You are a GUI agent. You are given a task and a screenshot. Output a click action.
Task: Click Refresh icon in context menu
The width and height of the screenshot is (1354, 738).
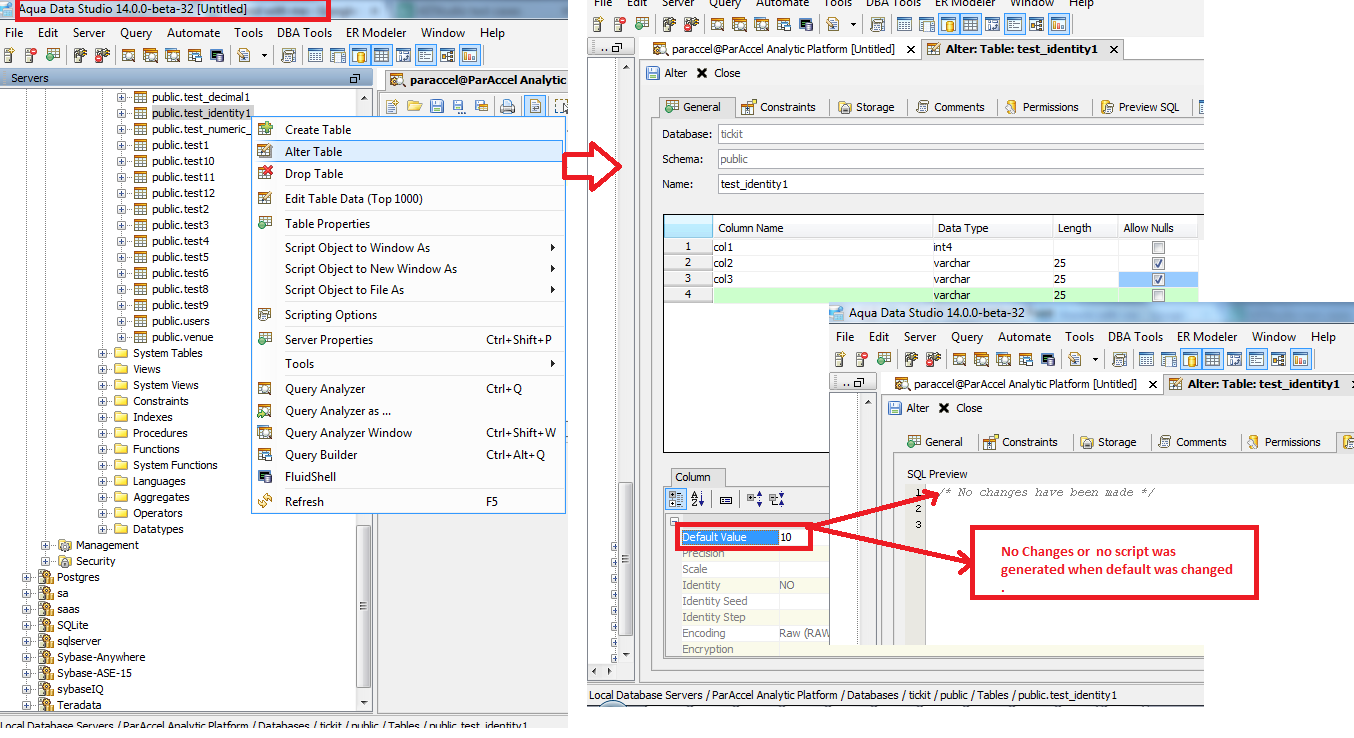coord(265,501)
